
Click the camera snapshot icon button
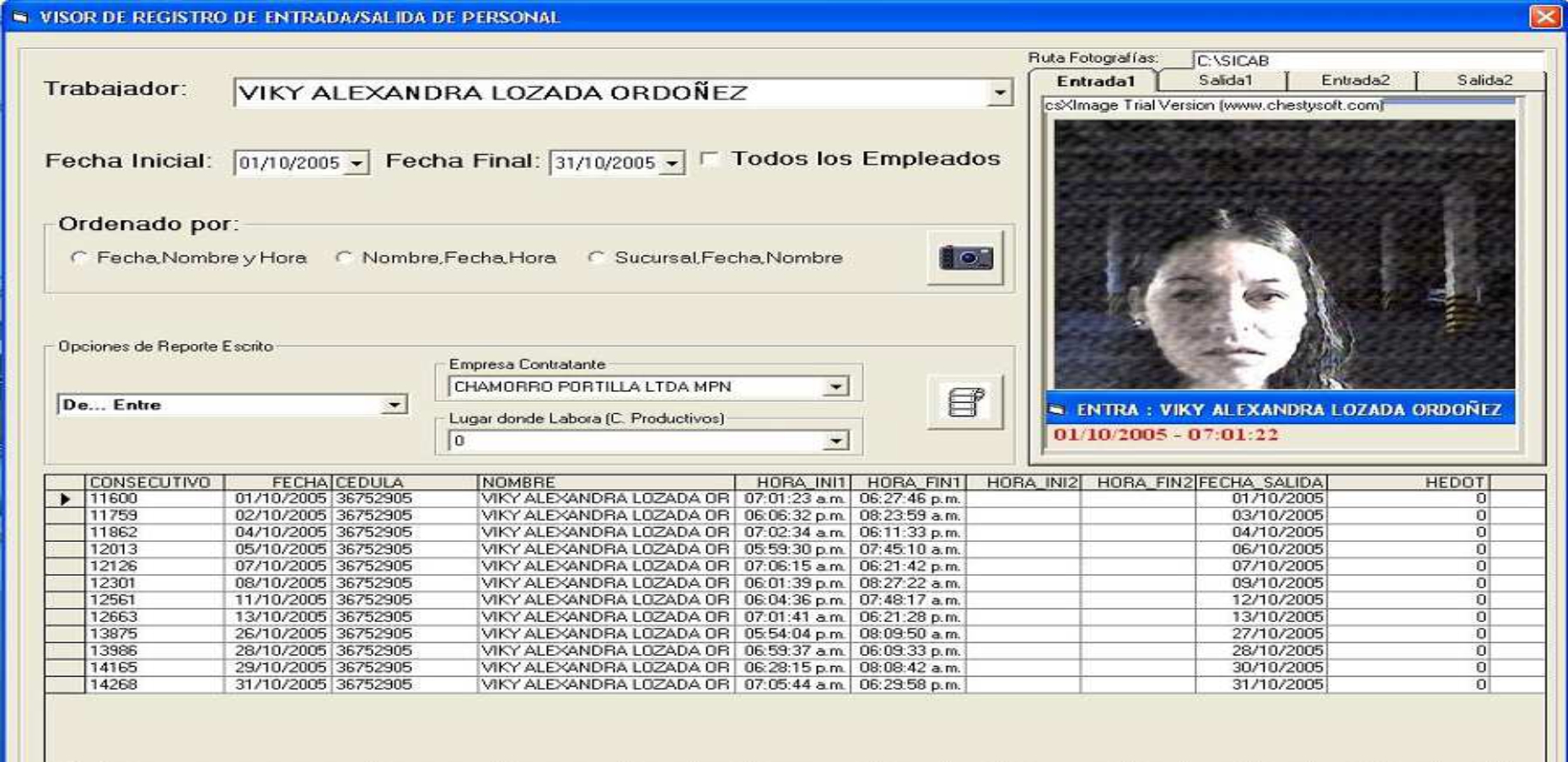[965, 257]
